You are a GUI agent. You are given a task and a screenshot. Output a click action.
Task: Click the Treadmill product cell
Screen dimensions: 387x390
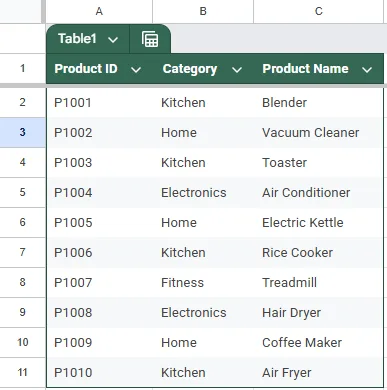[x=319, y=282]
